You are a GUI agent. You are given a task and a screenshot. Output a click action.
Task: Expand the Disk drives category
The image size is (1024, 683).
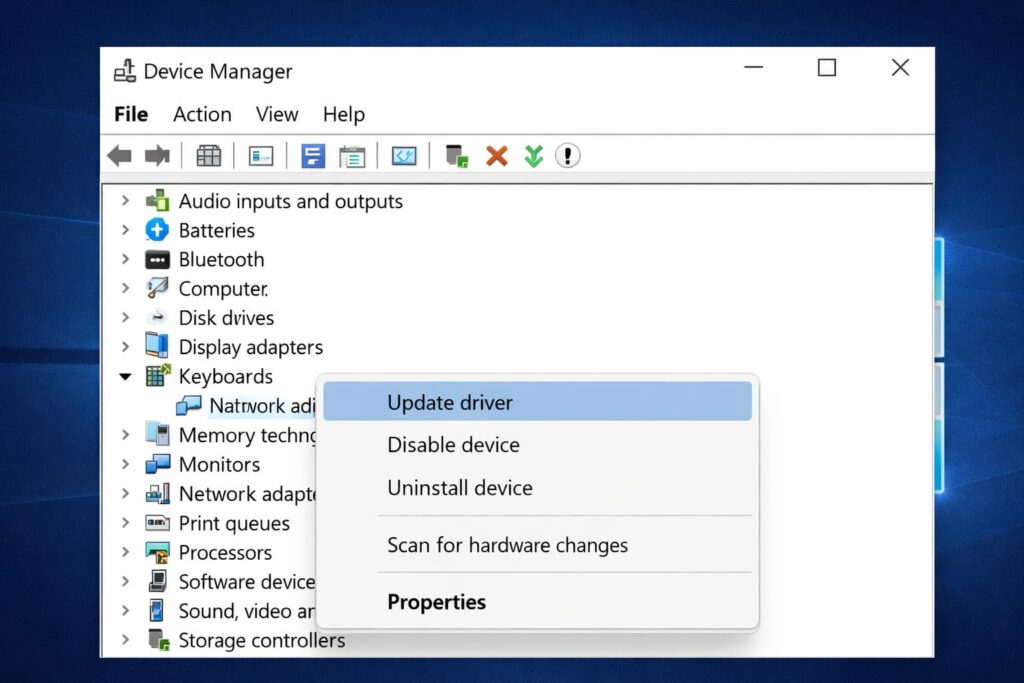(x=125, y=318)
